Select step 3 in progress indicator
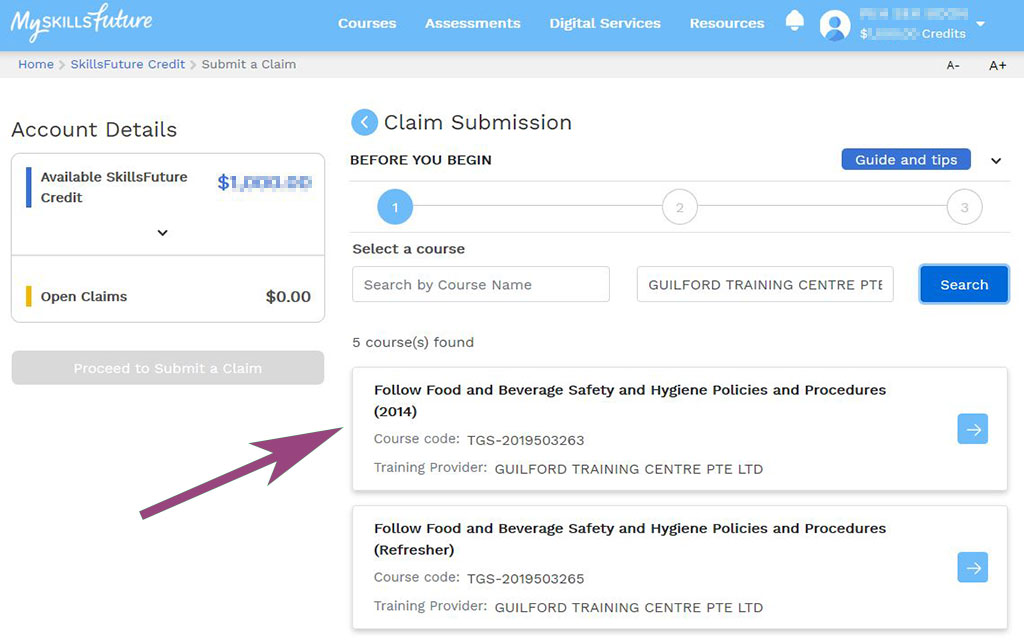Viewport: 1024px width, 640px height. coord(964,207)
